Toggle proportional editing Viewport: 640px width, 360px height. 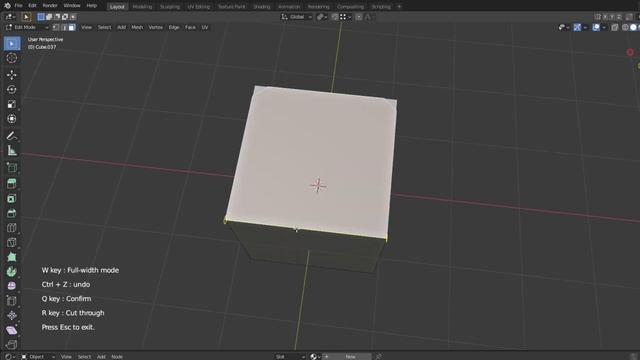point(359,17)
